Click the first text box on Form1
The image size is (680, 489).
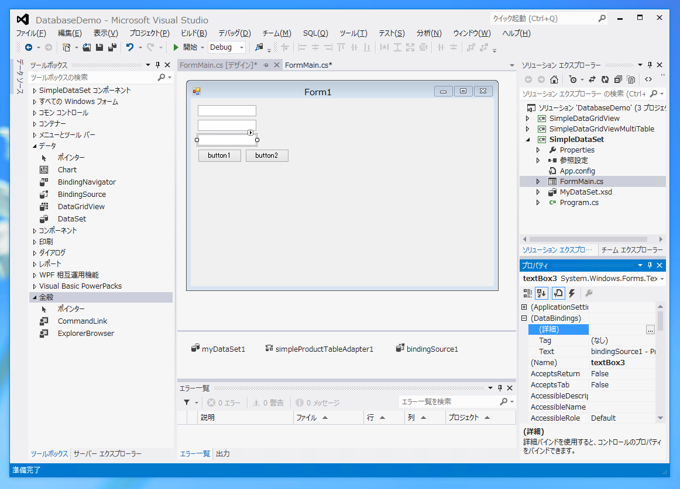click(227, 111)
